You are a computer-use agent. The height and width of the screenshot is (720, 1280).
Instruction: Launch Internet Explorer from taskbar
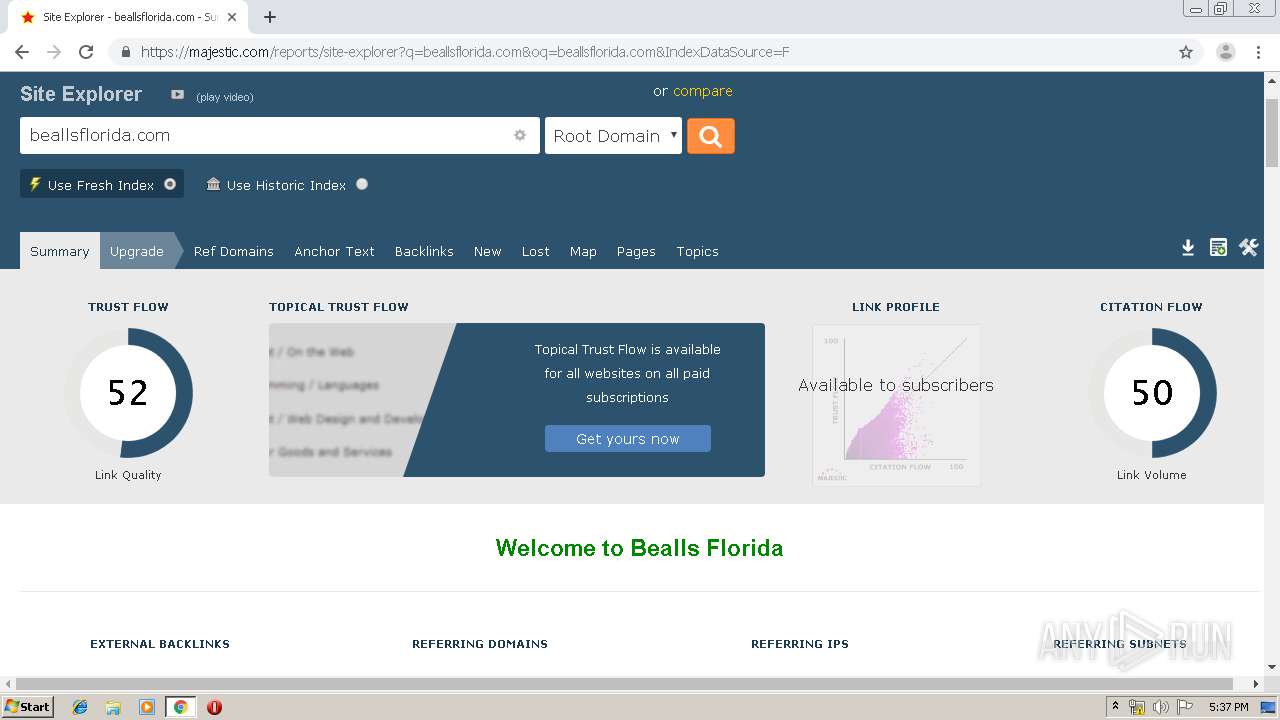(80, 707)
